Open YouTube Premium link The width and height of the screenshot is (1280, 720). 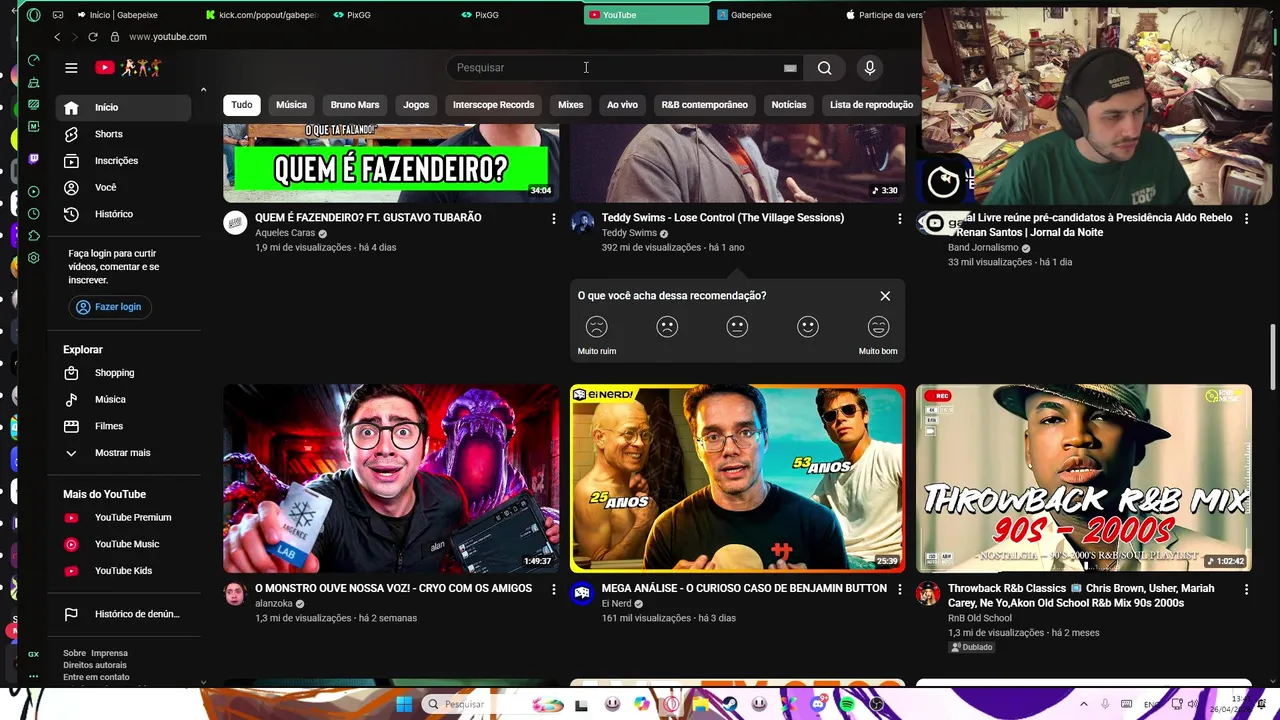coord(123,518)
